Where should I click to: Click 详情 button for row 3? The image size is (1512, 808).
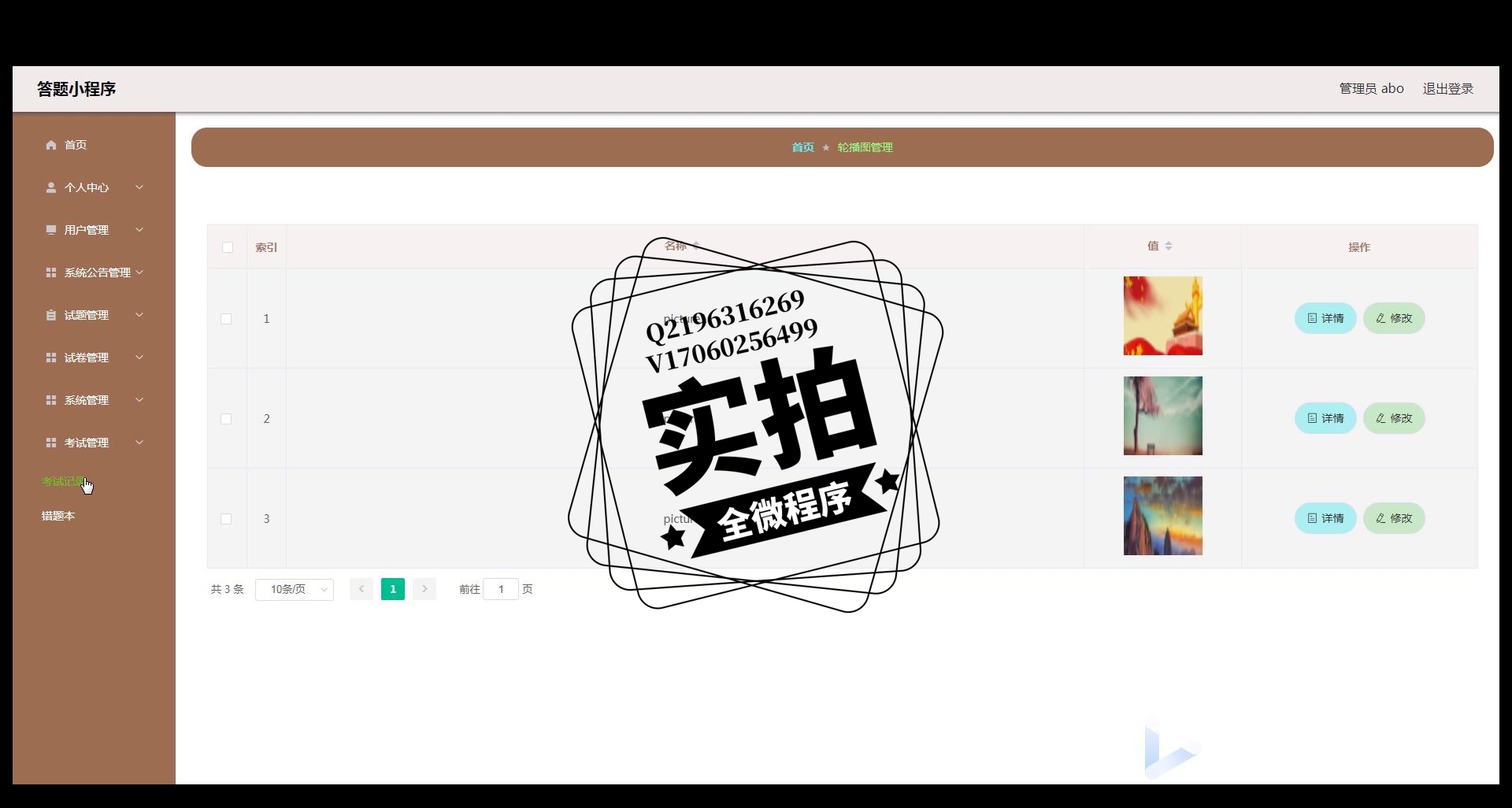point(1325,518)
